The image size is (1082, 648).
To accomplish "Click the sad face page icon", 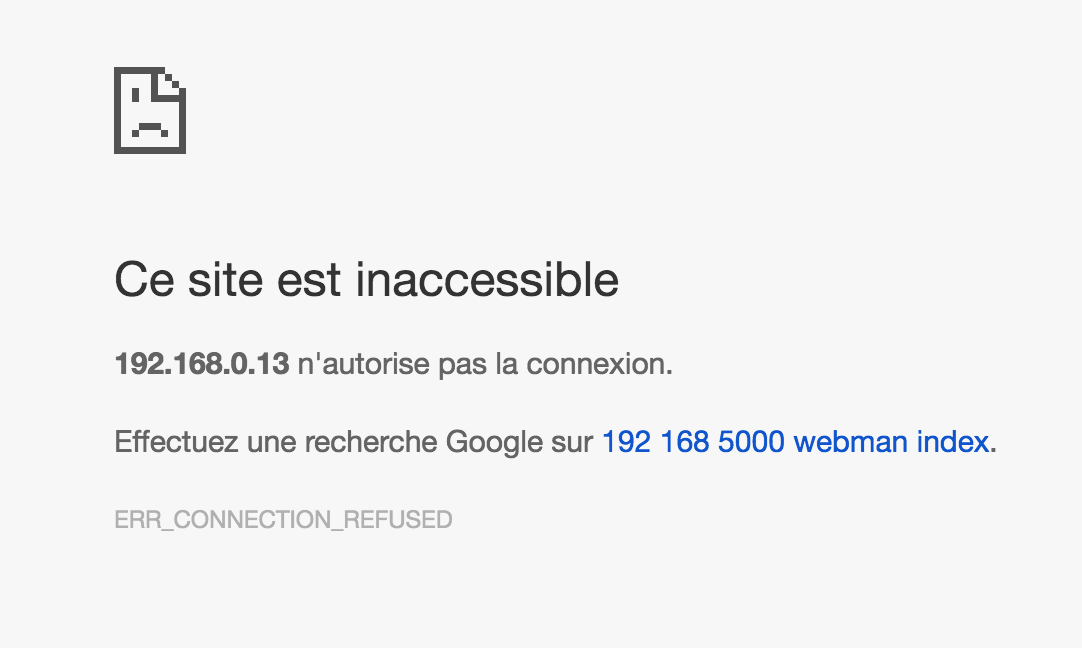I will 150,112.
